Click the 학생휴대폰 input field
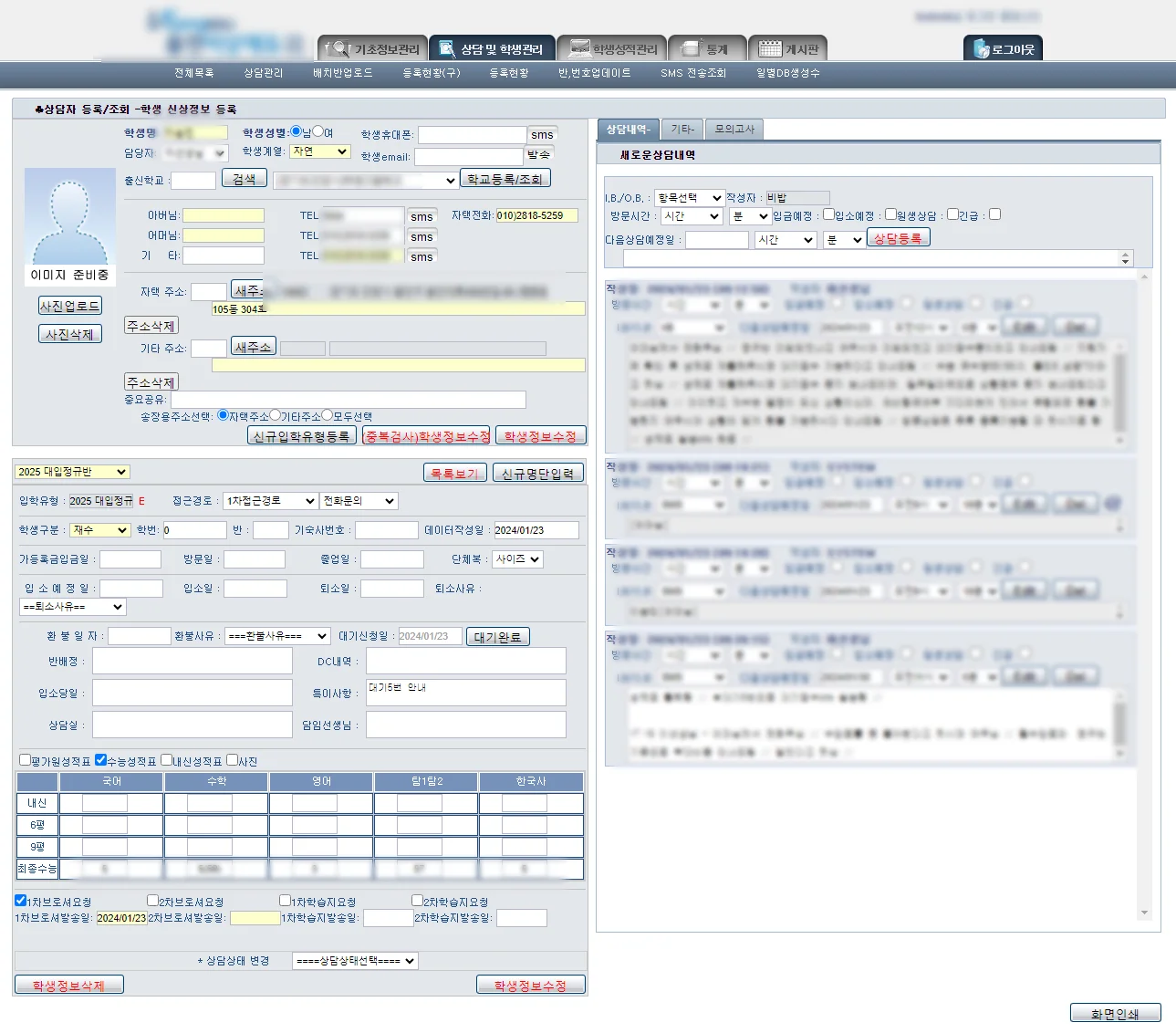 tap(472, 134)
